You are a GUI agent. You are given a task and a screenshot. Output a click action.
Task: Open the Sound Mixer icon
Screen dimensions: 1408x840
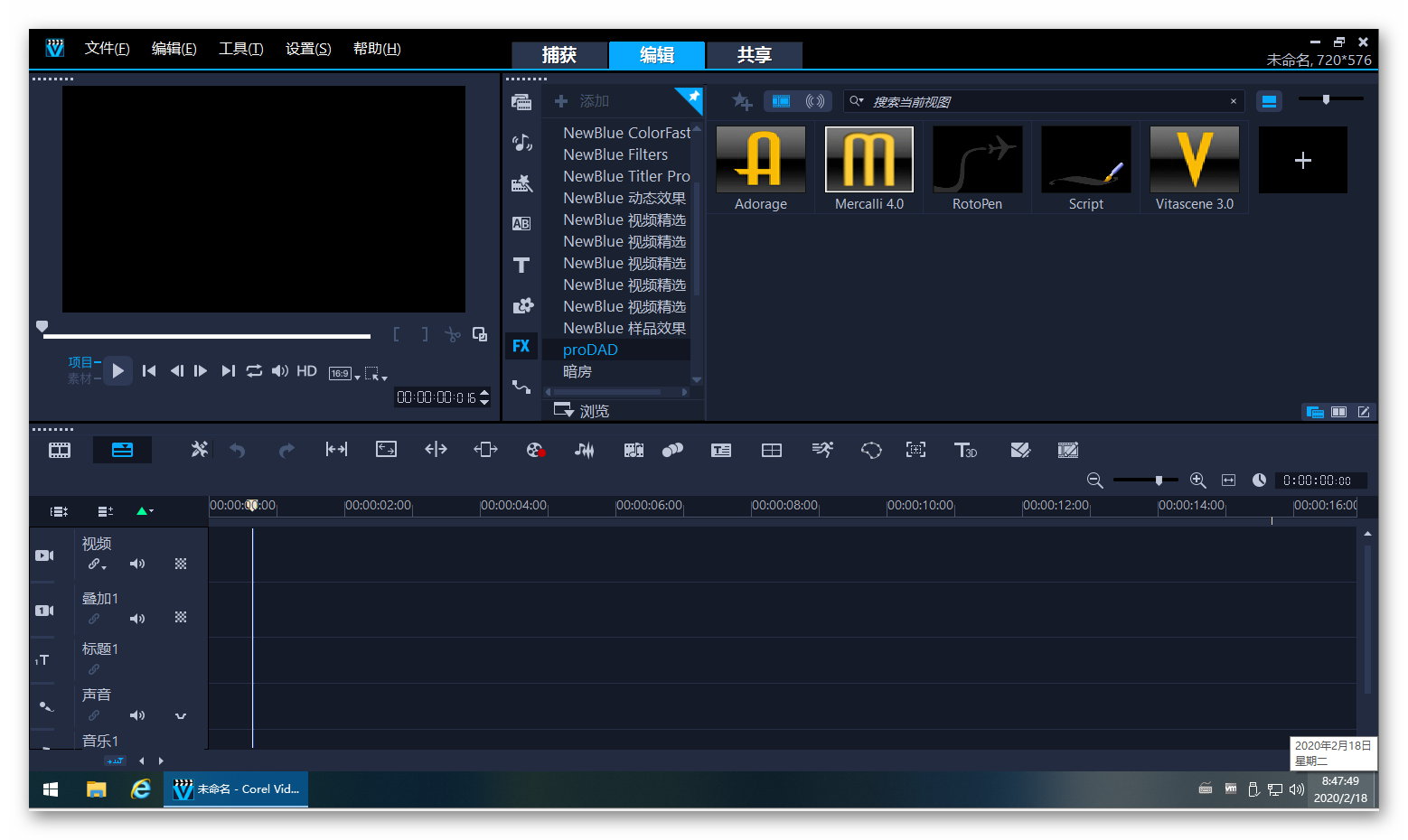click(x=585, y=450)
